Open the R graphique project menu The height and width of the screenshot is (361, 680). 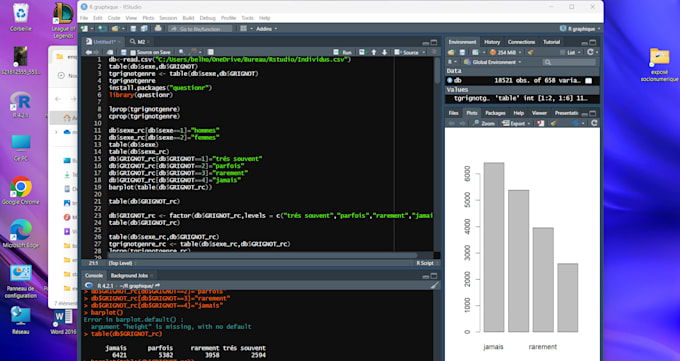(580, 29)
